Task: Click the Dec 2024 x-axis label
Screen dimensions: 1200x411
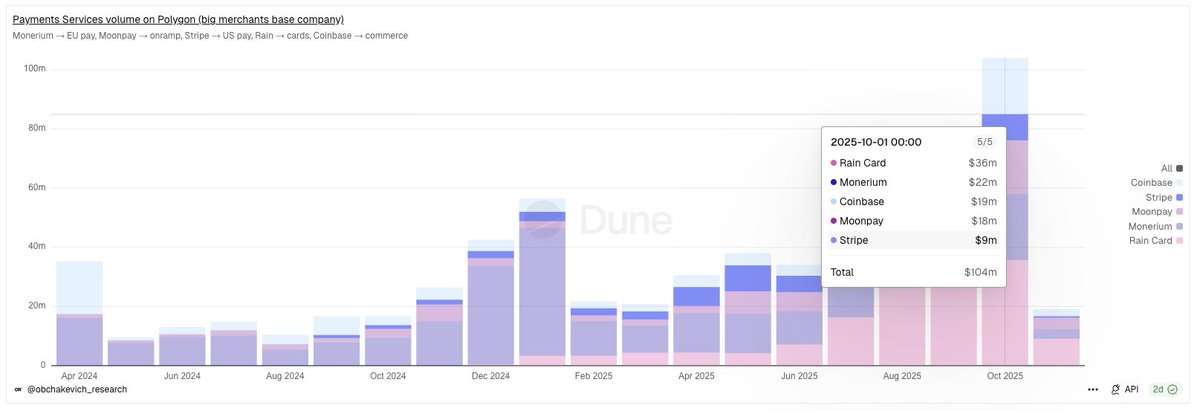Action: [491, 376]
